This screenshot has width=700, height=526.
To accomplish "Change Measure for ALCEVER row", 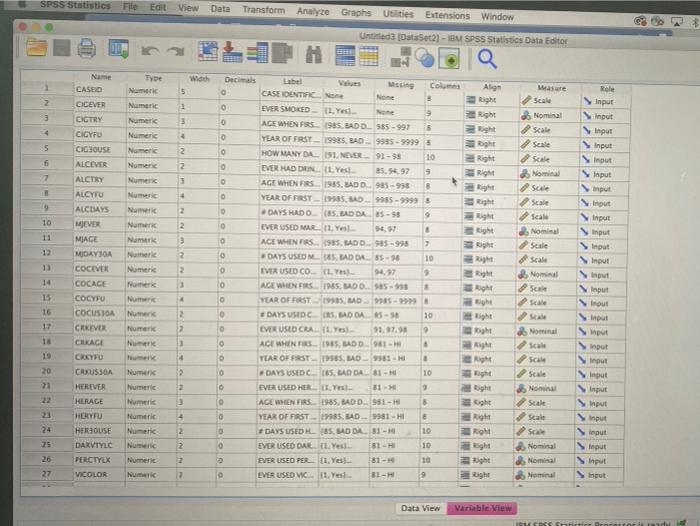I will [548, 174].
